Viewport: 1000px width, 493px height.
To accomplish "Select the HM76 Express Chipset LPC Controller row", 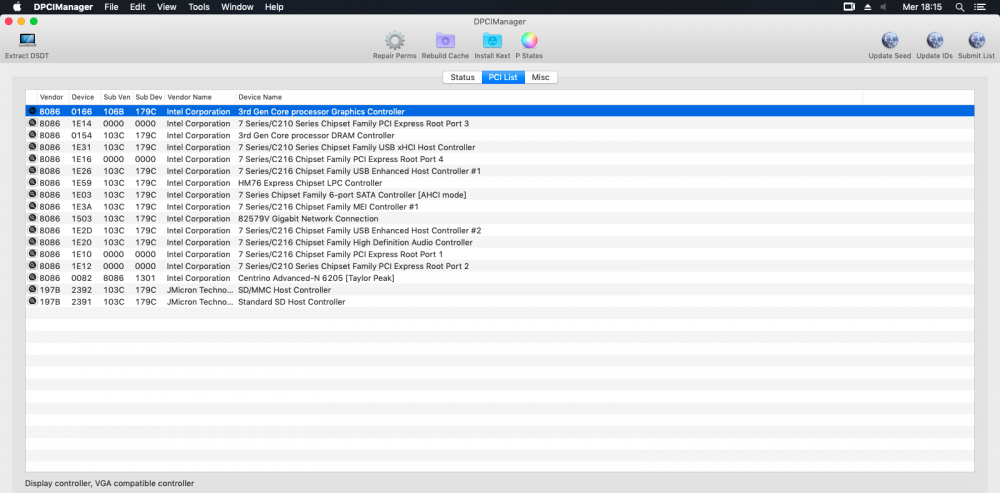I will pos(500,183).
